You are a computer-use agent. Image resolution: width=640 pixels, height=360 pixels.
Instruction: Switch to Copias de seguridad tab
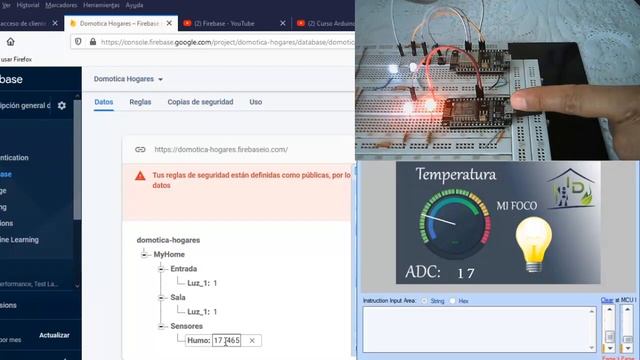click(x=200, y=102)
